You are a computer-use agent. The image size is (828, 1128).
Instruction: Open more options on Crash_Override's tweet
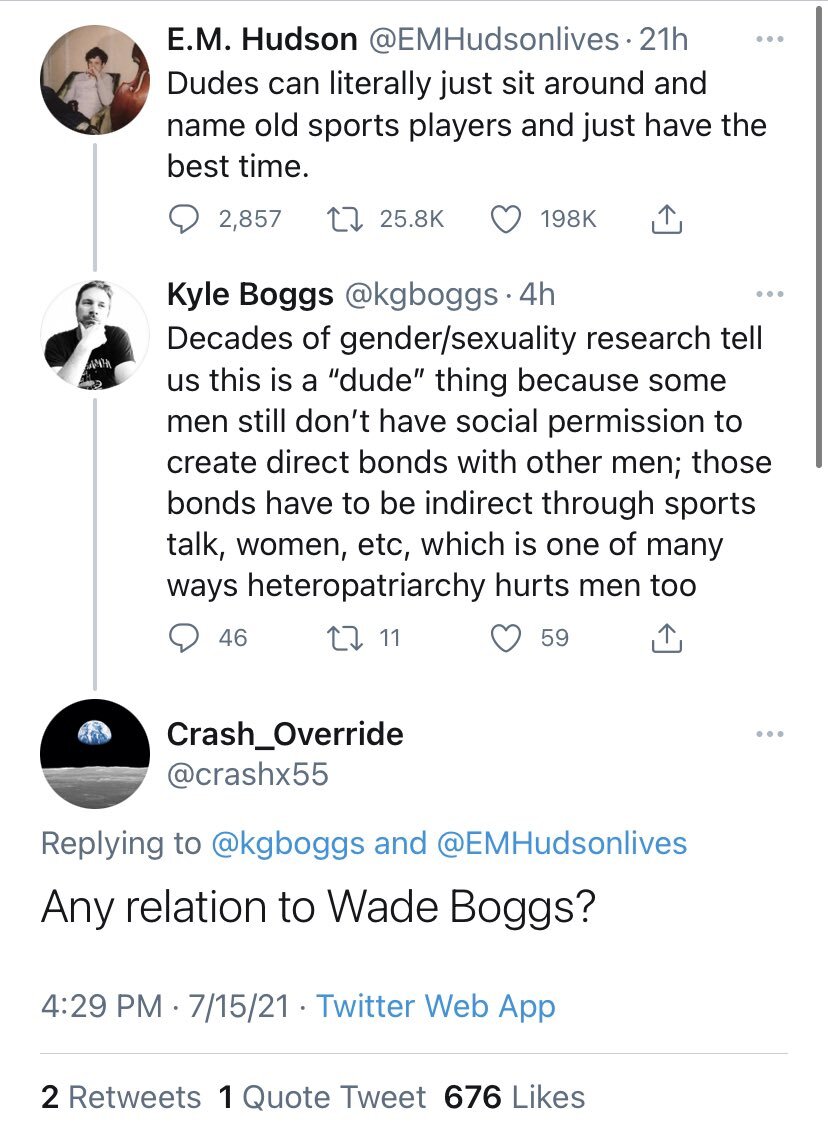coord(768,735)
